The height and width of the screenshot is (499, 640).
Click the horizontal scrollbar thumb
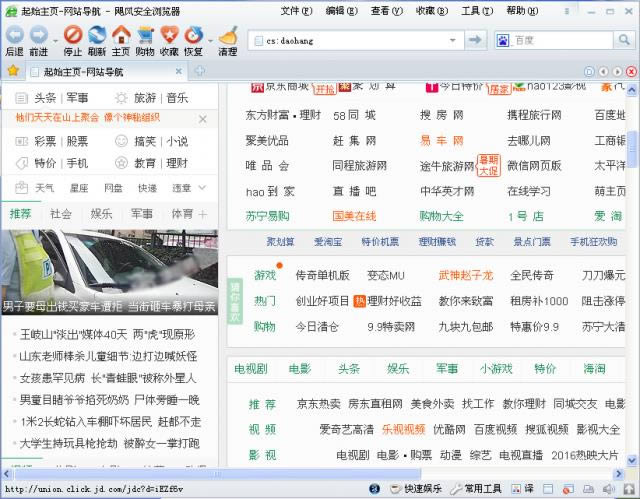(x=217, y=474)
